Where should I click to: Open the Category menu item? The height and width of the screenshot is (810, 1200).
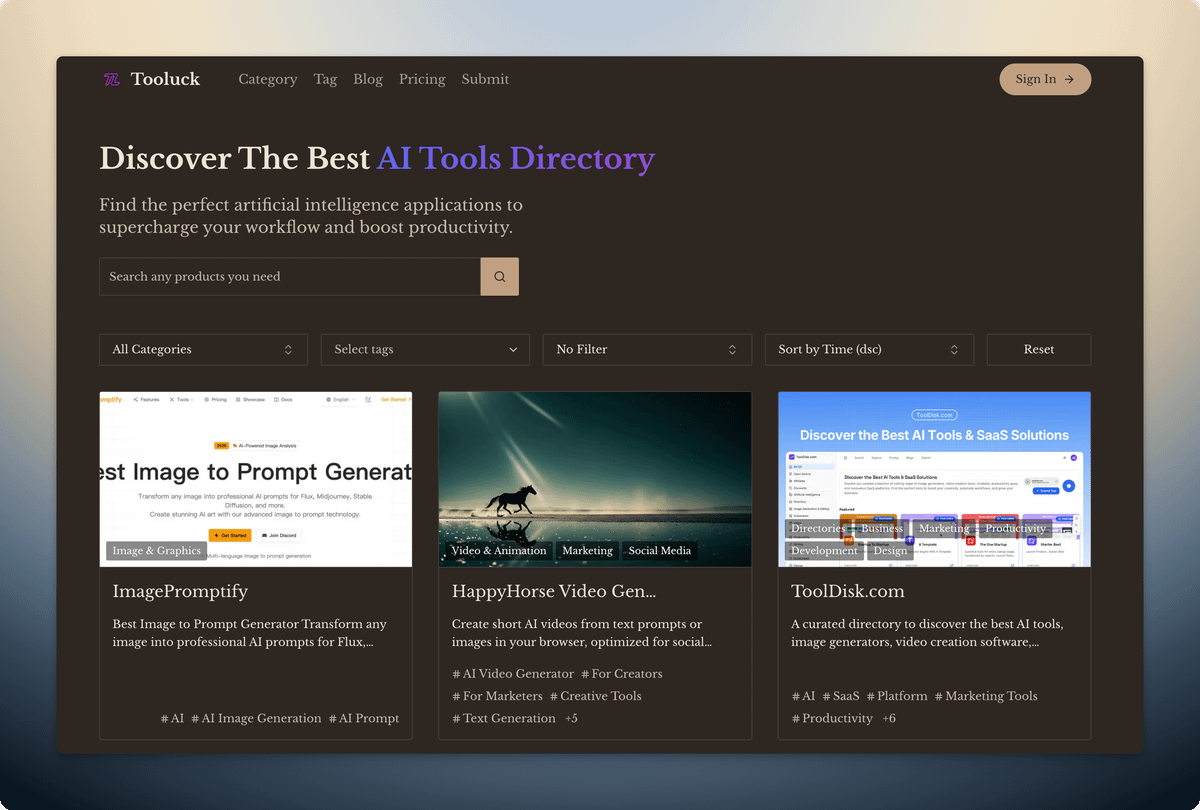coord(267,79)
